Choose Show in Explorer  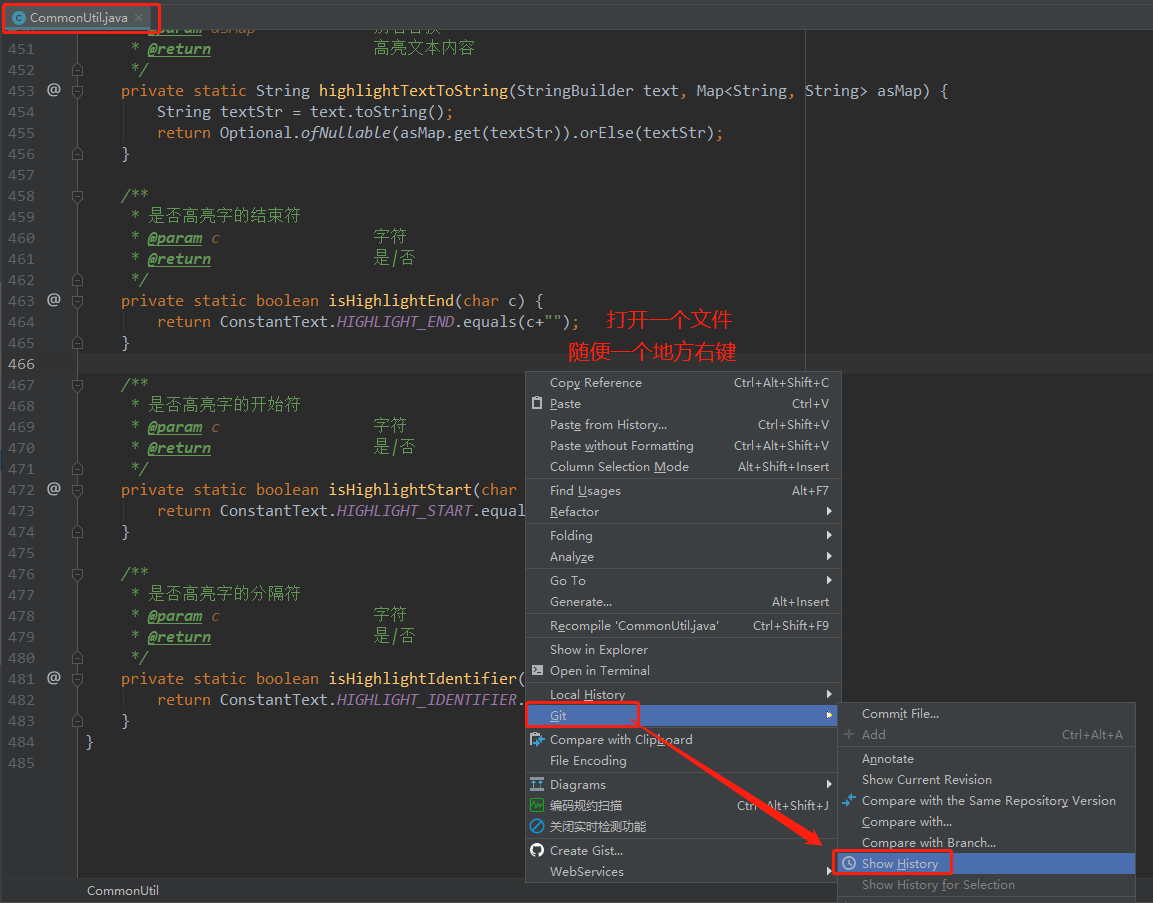[x=684, y=649]
